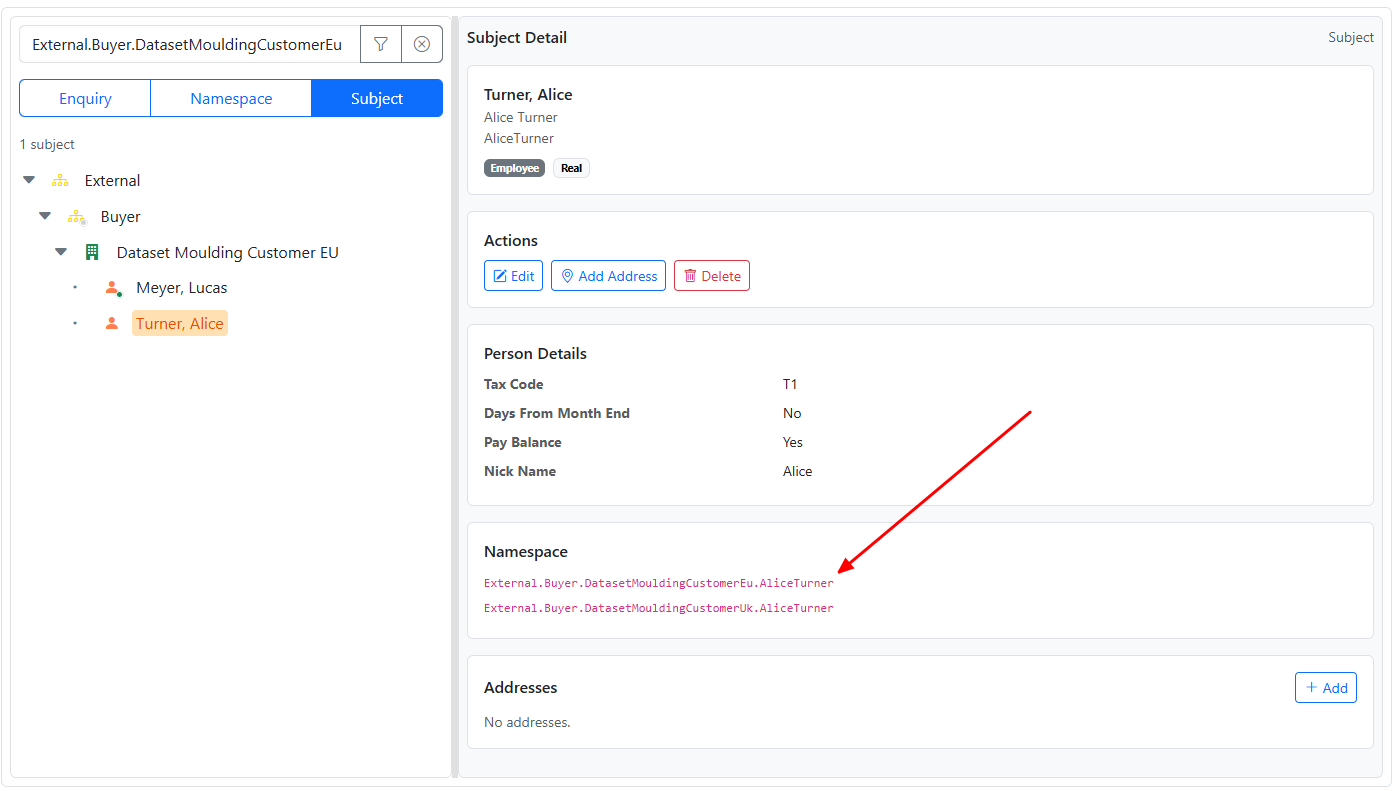Select the Buyer tree label
The height and width of the screenshot is (791, 1400).
point(121,217)
